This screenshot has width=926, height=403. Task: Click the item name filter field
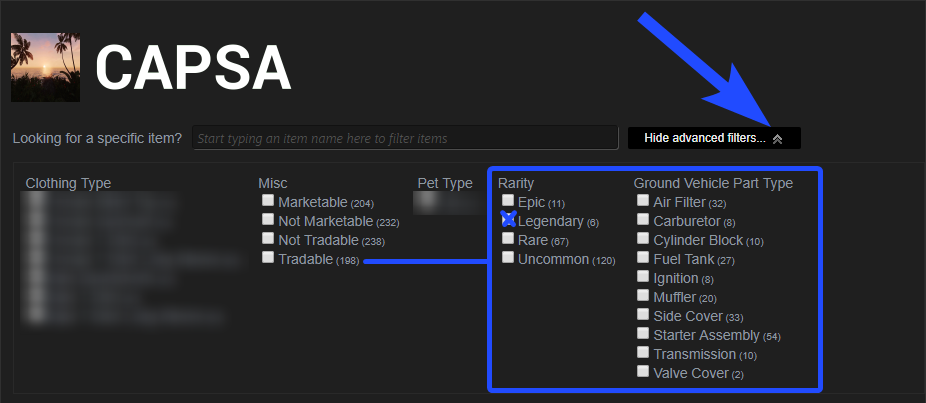[x=405, y=138]
